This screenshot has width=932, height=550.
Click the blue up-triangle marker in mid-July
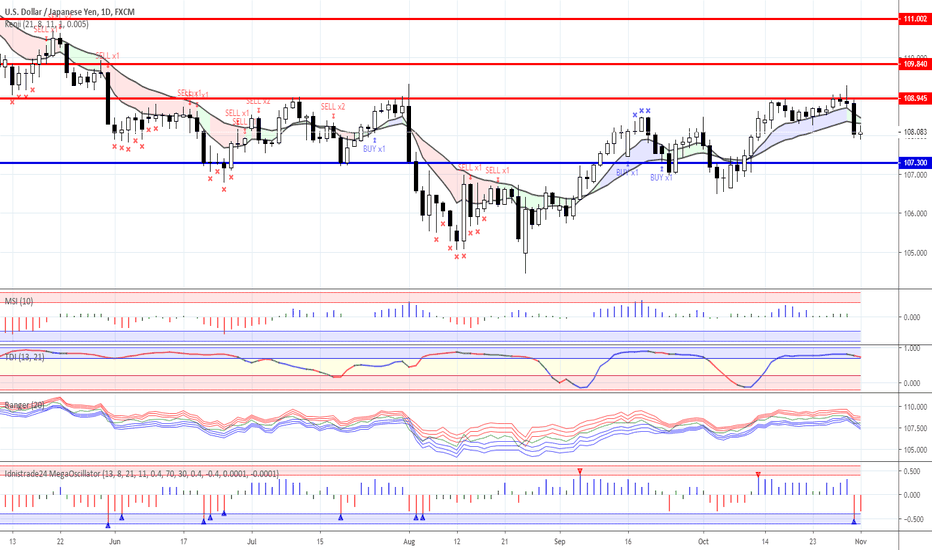[341, 517]
